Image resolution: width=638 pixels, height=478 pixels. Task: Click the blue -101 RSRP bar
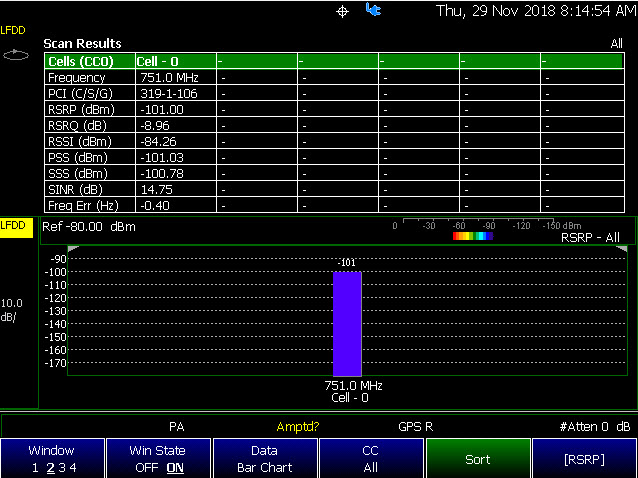(x=347, y=324)
